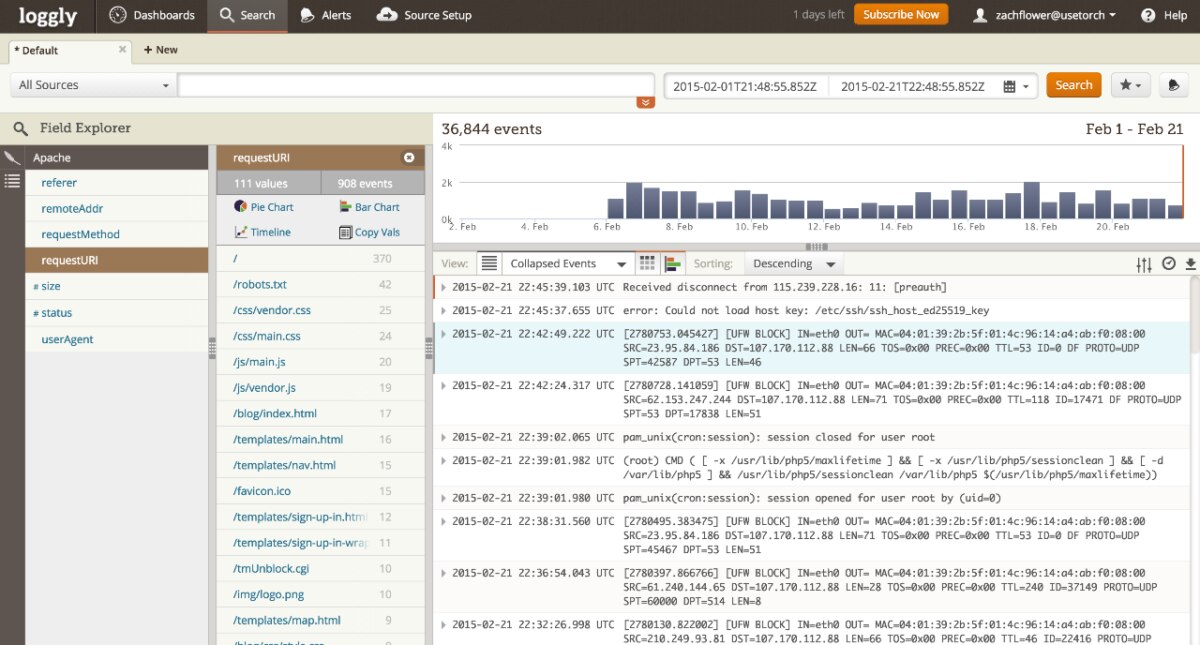Click the Subscribe Now button
The height and width of the screenshot is (645, 1200).
point(900,15)
